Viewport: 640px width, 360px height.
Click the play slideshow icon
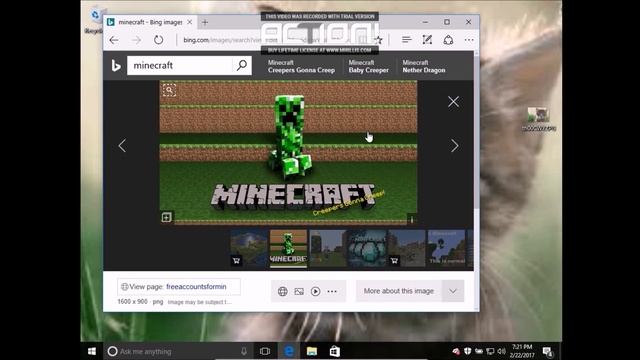pos(316,291)
